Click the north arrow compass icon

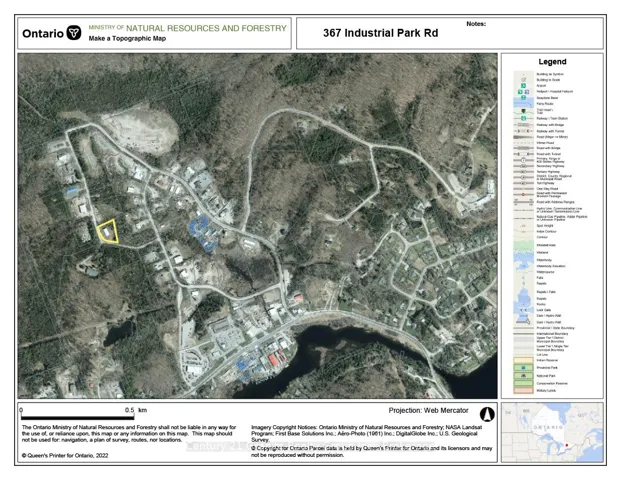(x=488, y=412)
